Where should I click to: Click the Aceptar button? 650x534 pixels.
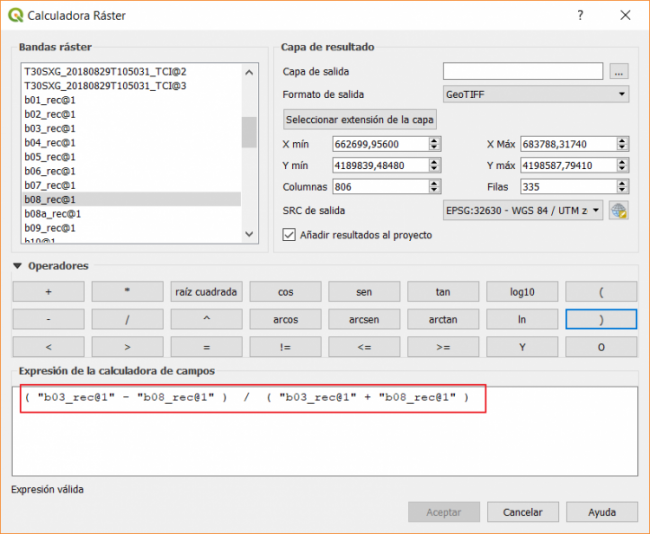[444, 512]
